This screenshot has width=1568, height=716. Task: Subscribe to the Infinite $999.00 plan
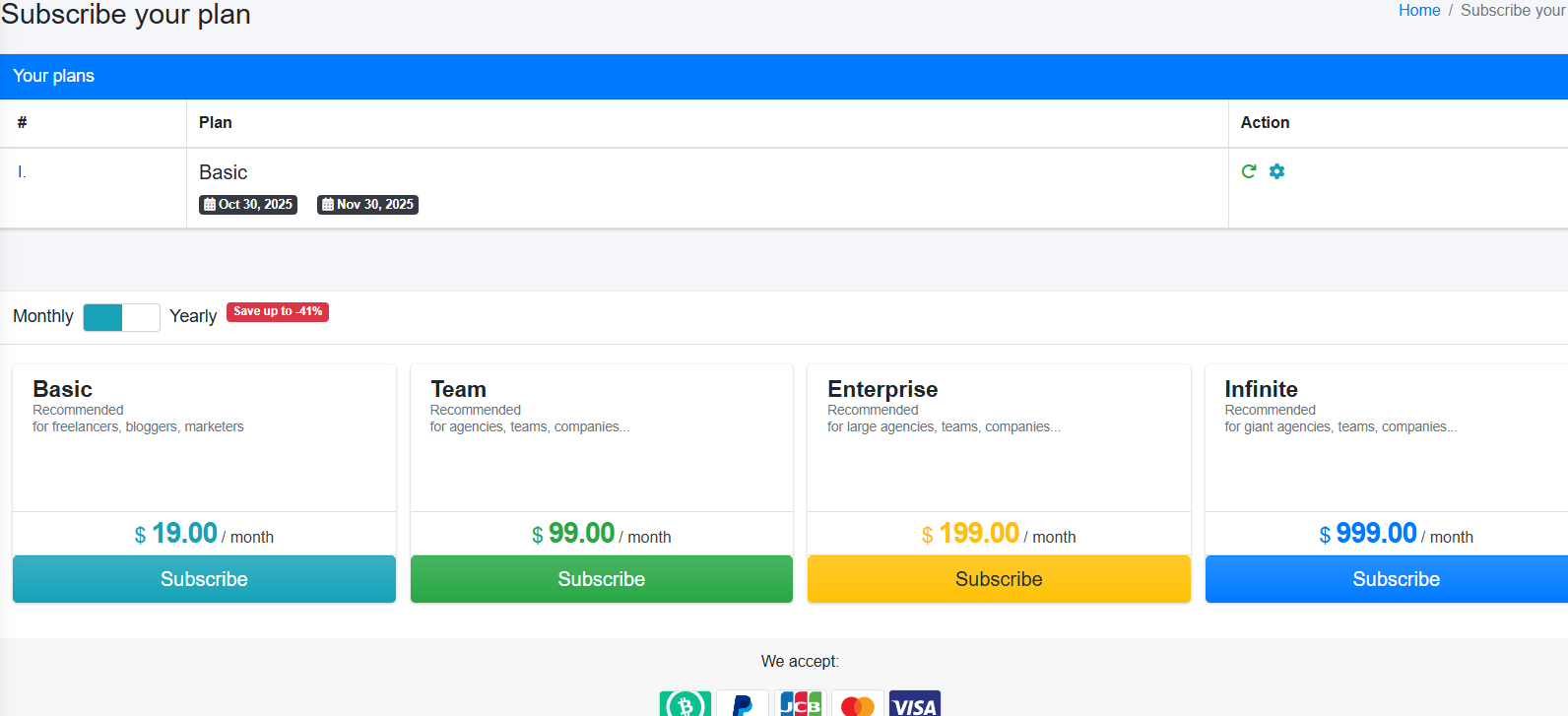pyautogui.click(x=1396, y=579)
